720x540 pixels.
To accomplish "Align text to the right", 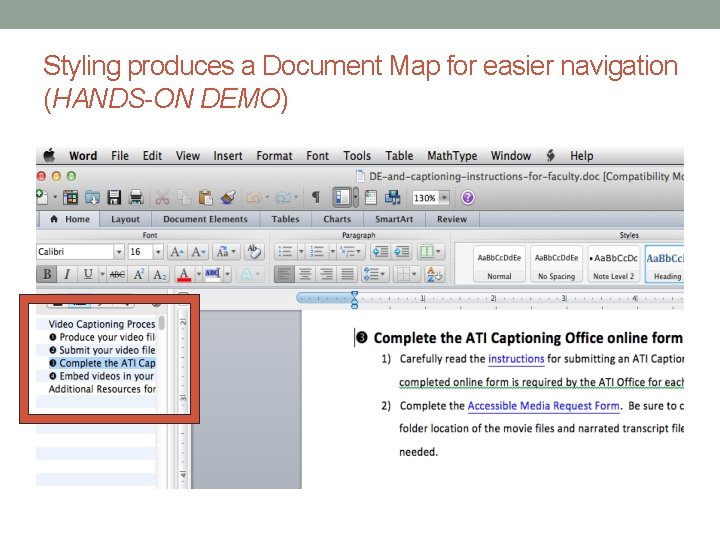I will (326, 275).
